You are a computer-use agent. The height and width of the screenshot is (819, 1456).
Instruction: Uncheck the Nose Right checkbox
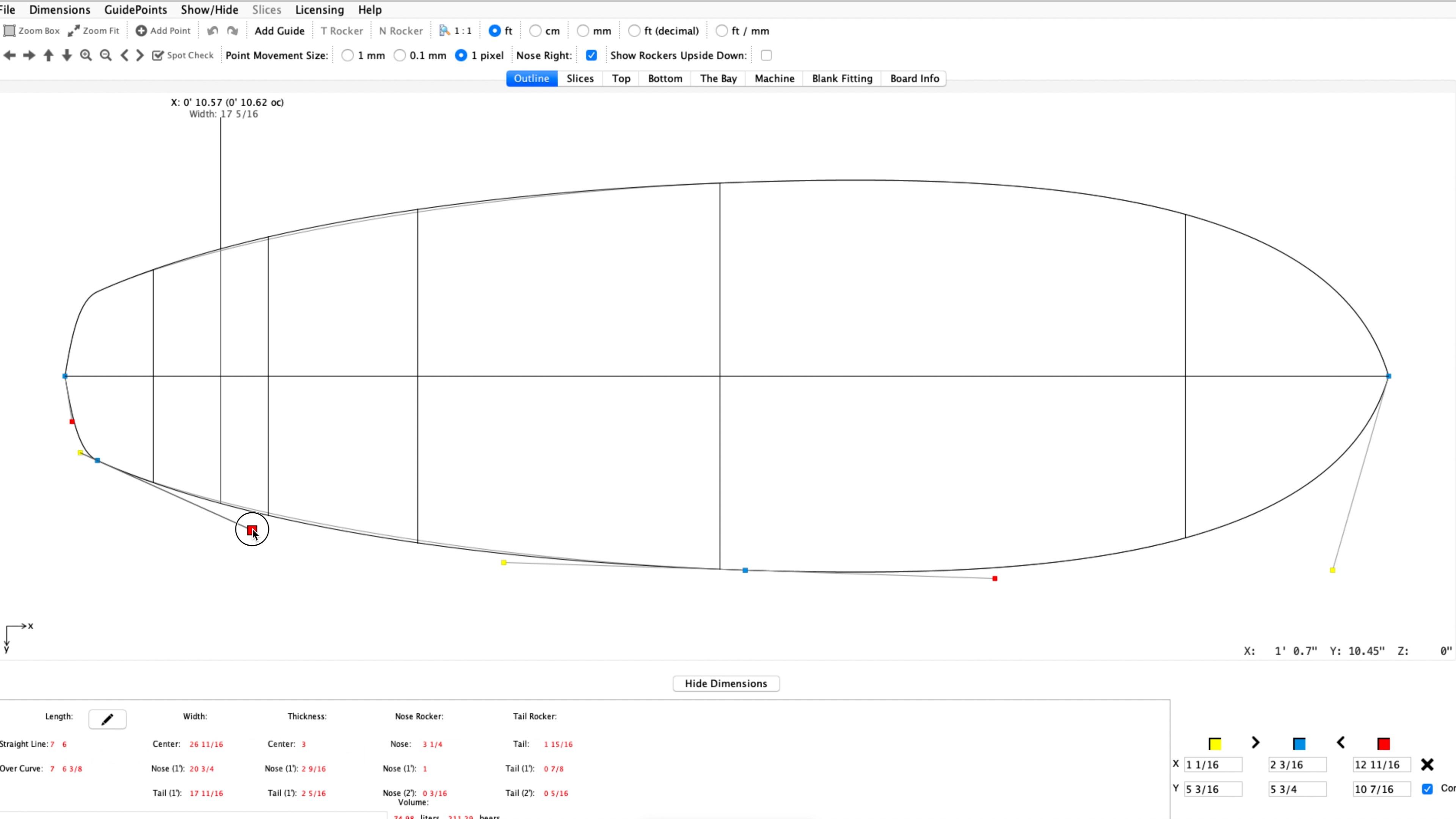[591, 55]
